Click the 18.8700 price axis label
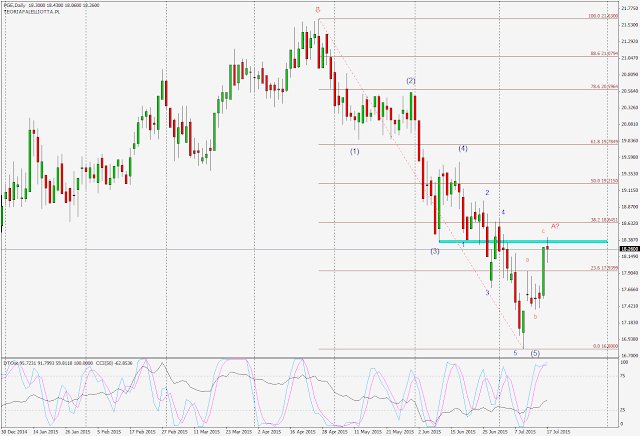640x436 pixels. coord(629,207)
